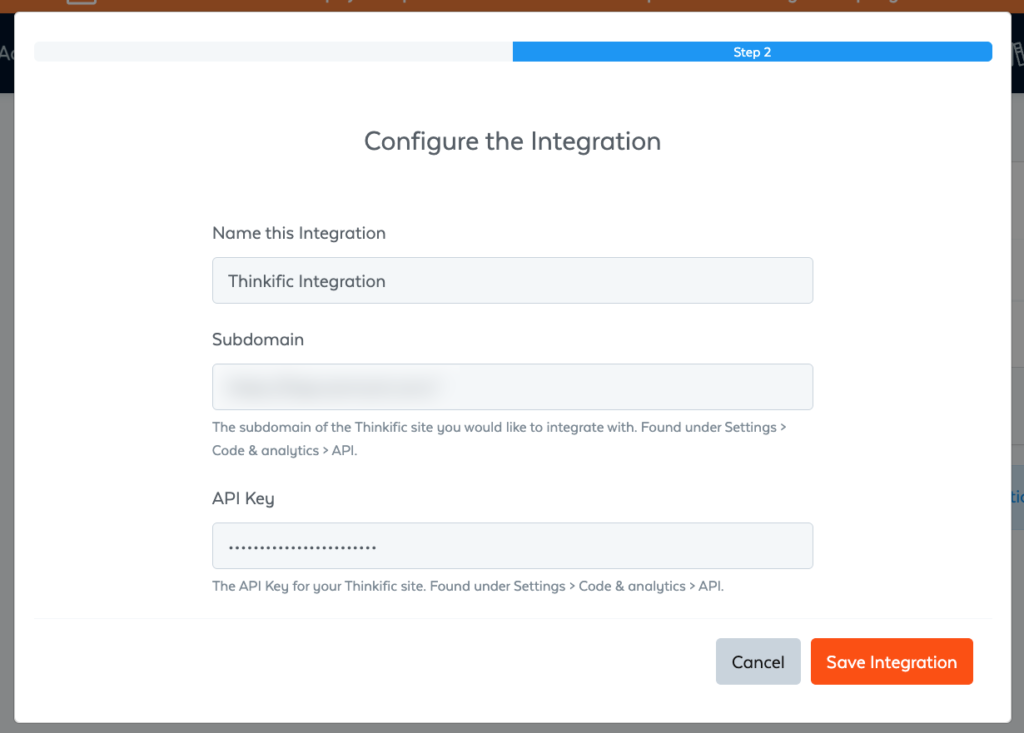Click the Name this Integration input field

coord(512,280)
